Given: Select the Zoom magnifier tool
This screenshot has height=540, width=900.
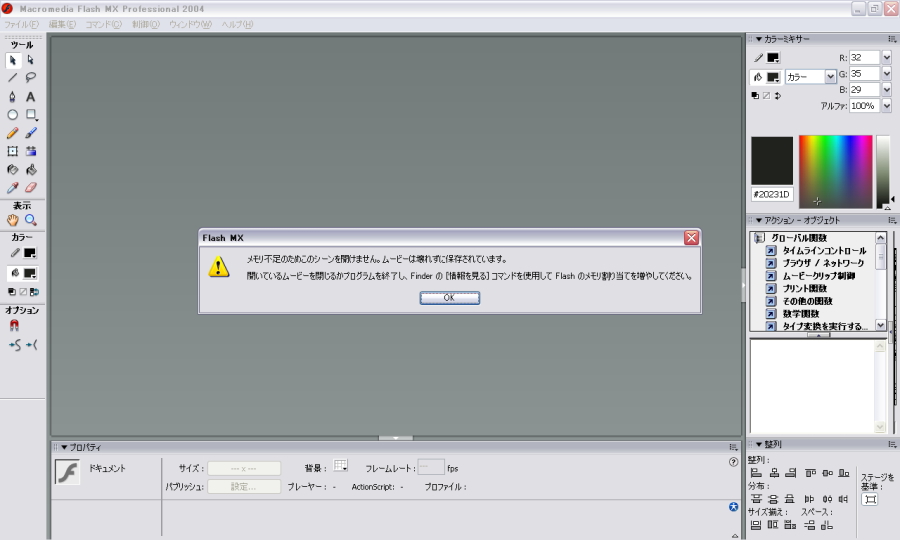Looking at the screenshot, I should pyautogui.click(x=30, y=220).
